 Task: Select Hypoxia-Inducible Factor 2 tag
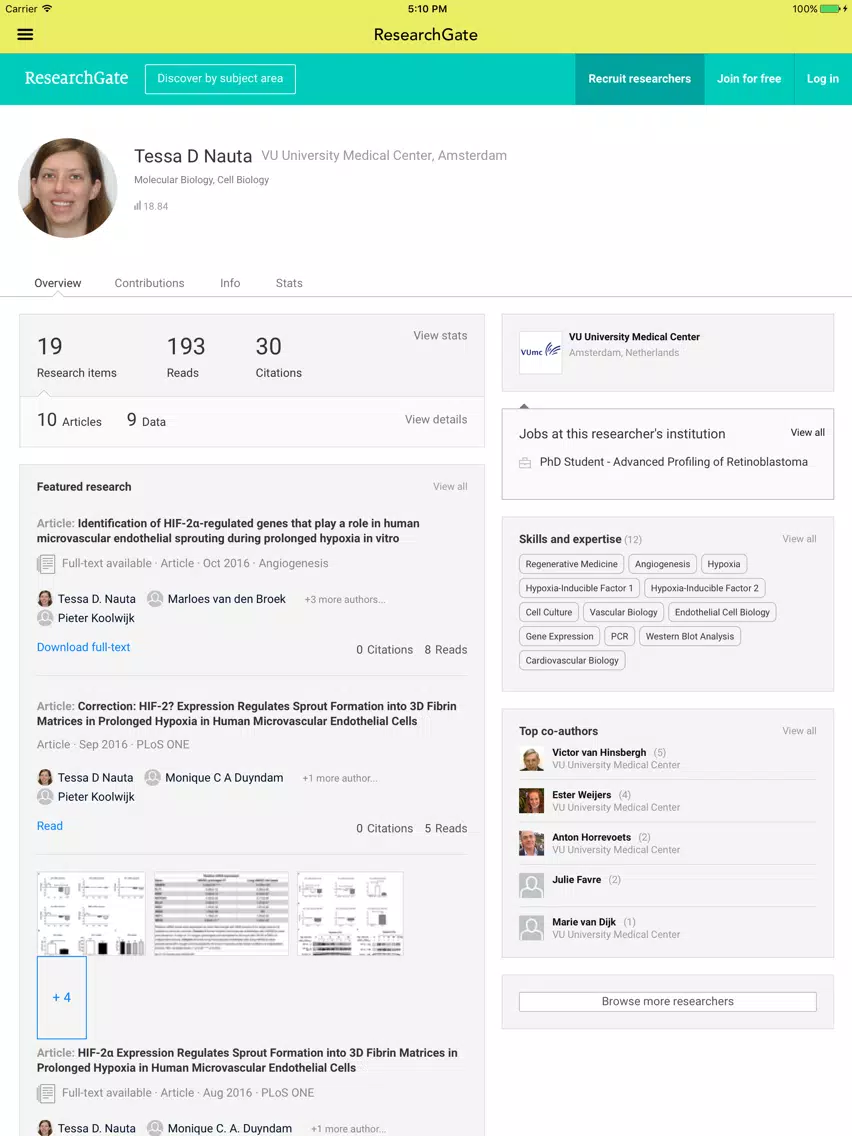705,588
